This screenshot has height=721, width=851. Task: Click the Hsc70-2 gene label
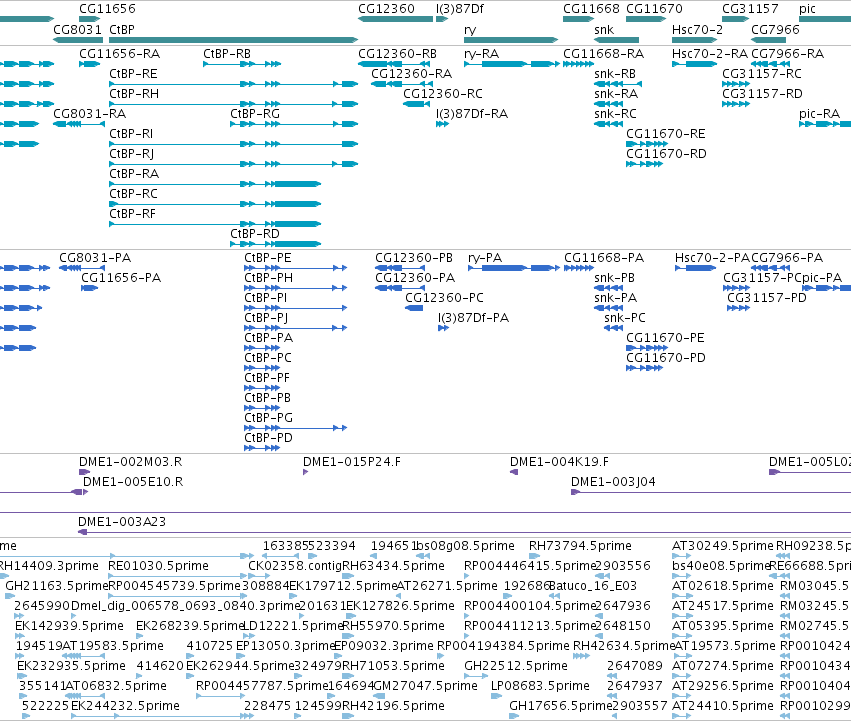697,29
